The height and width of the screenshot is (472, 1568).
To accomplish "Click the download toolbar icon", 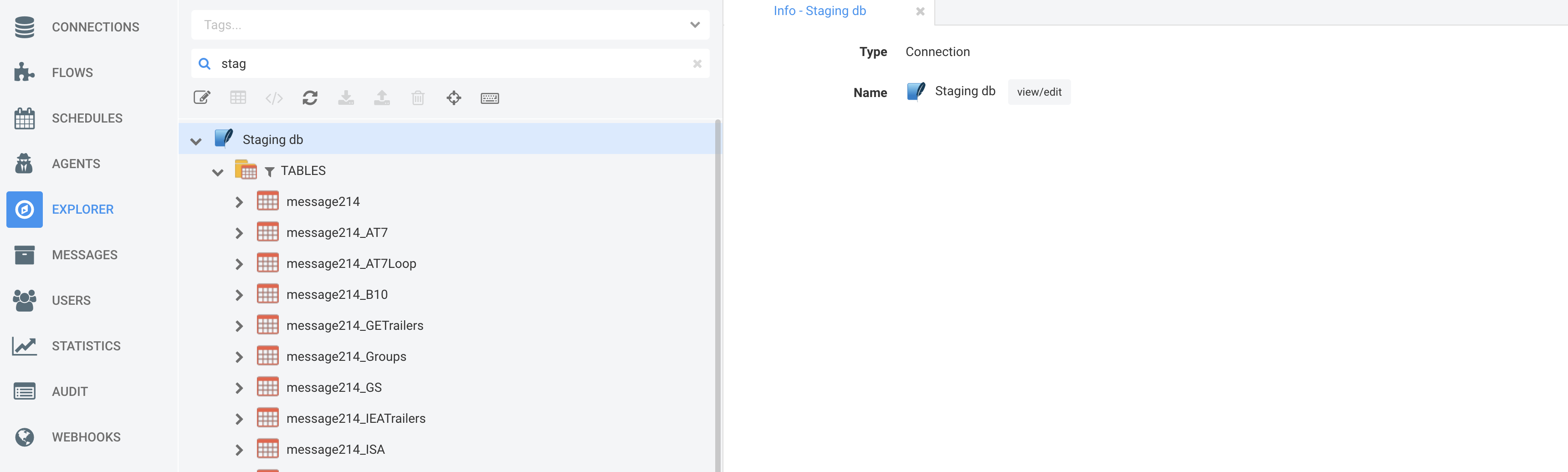I will (346, 97).
